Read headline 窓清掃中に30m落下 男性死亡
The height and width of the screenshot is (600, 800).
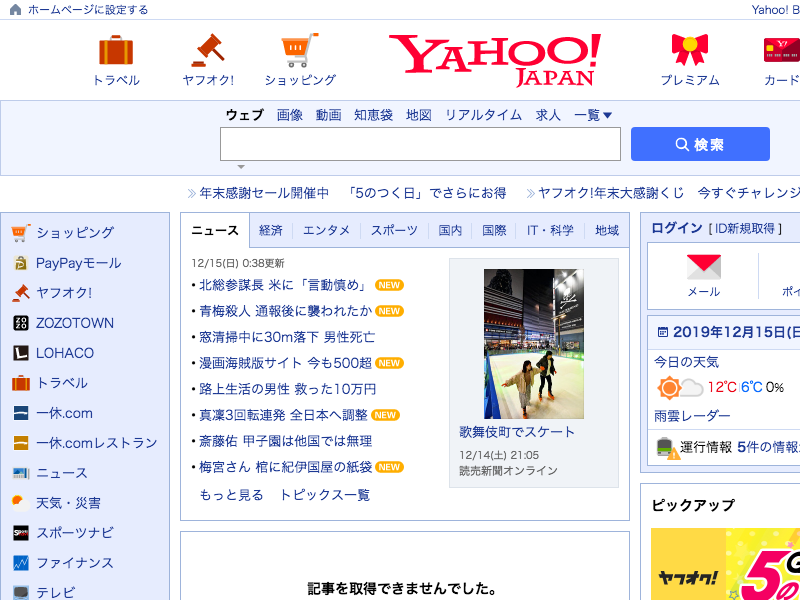[287, 337]
